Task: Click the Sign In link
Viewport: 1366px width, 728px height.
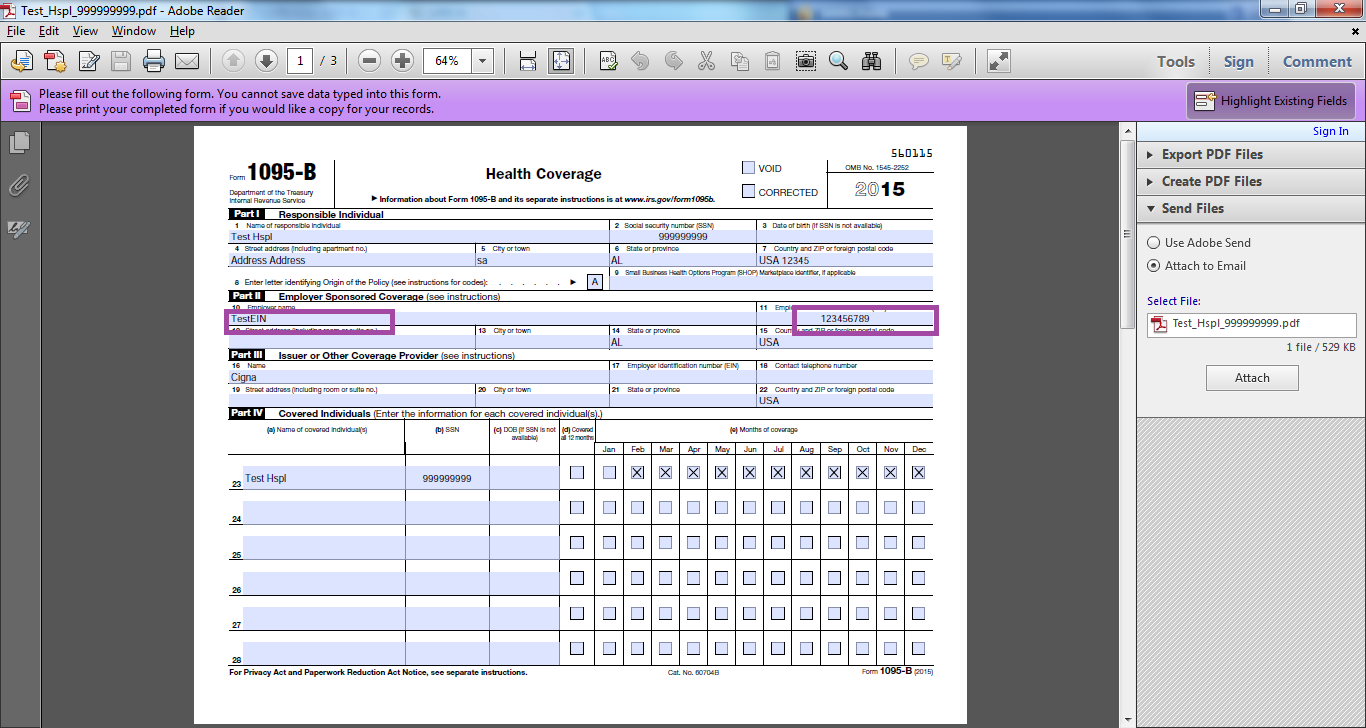Action: [1330, 131]
